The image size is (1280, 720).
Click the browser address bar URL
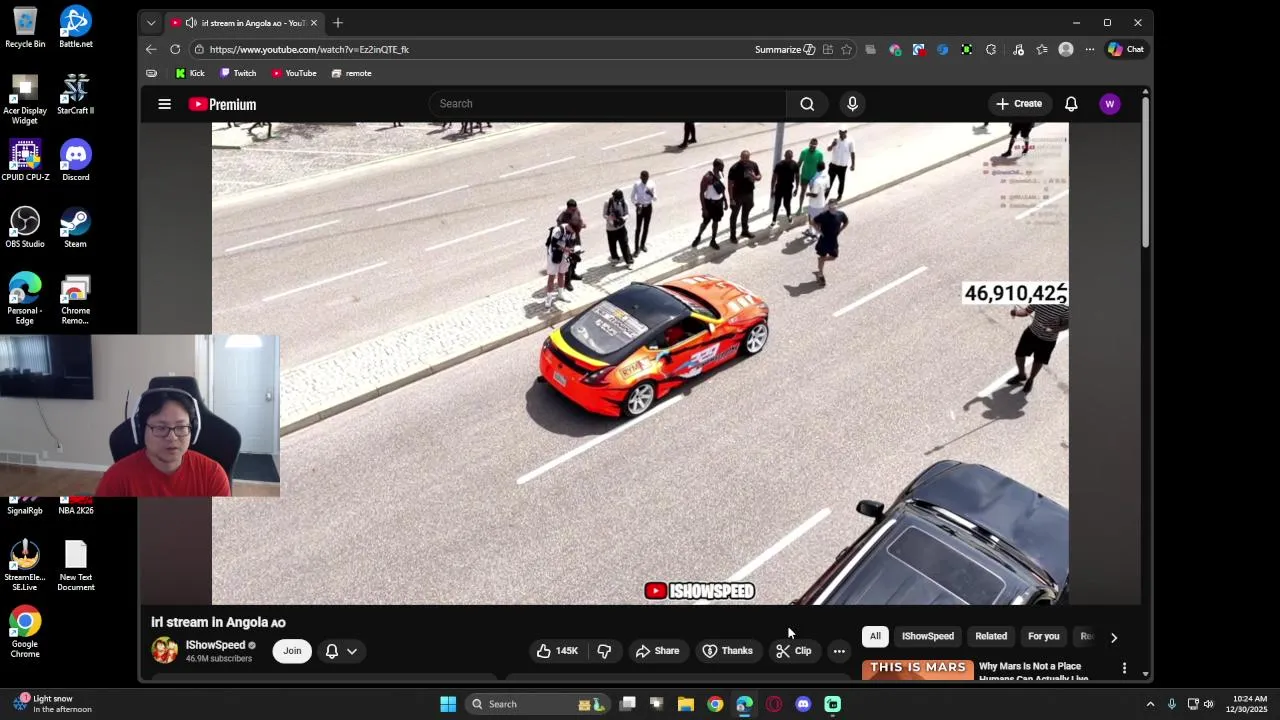pyautogui.click(x=309, y=49)
